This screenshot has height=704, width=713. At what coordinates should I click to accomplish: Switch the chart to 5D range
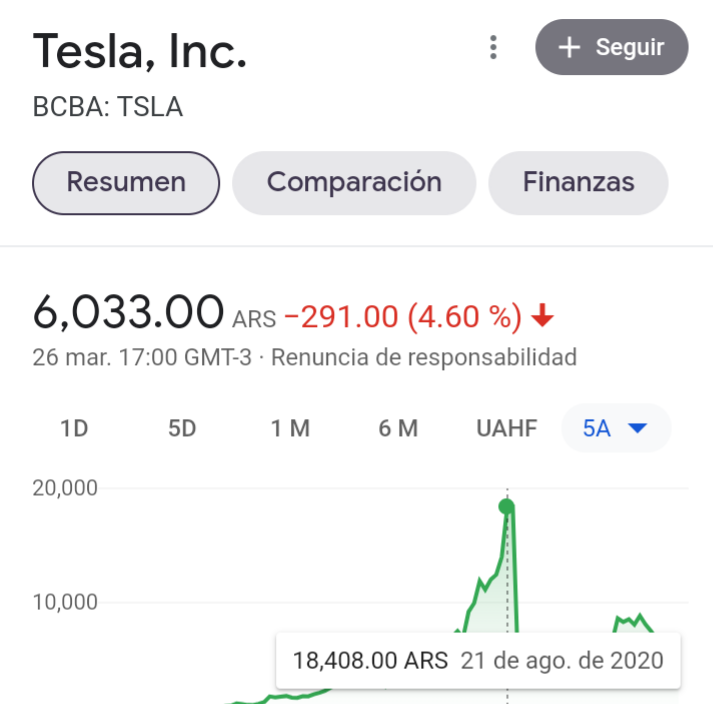182,429
